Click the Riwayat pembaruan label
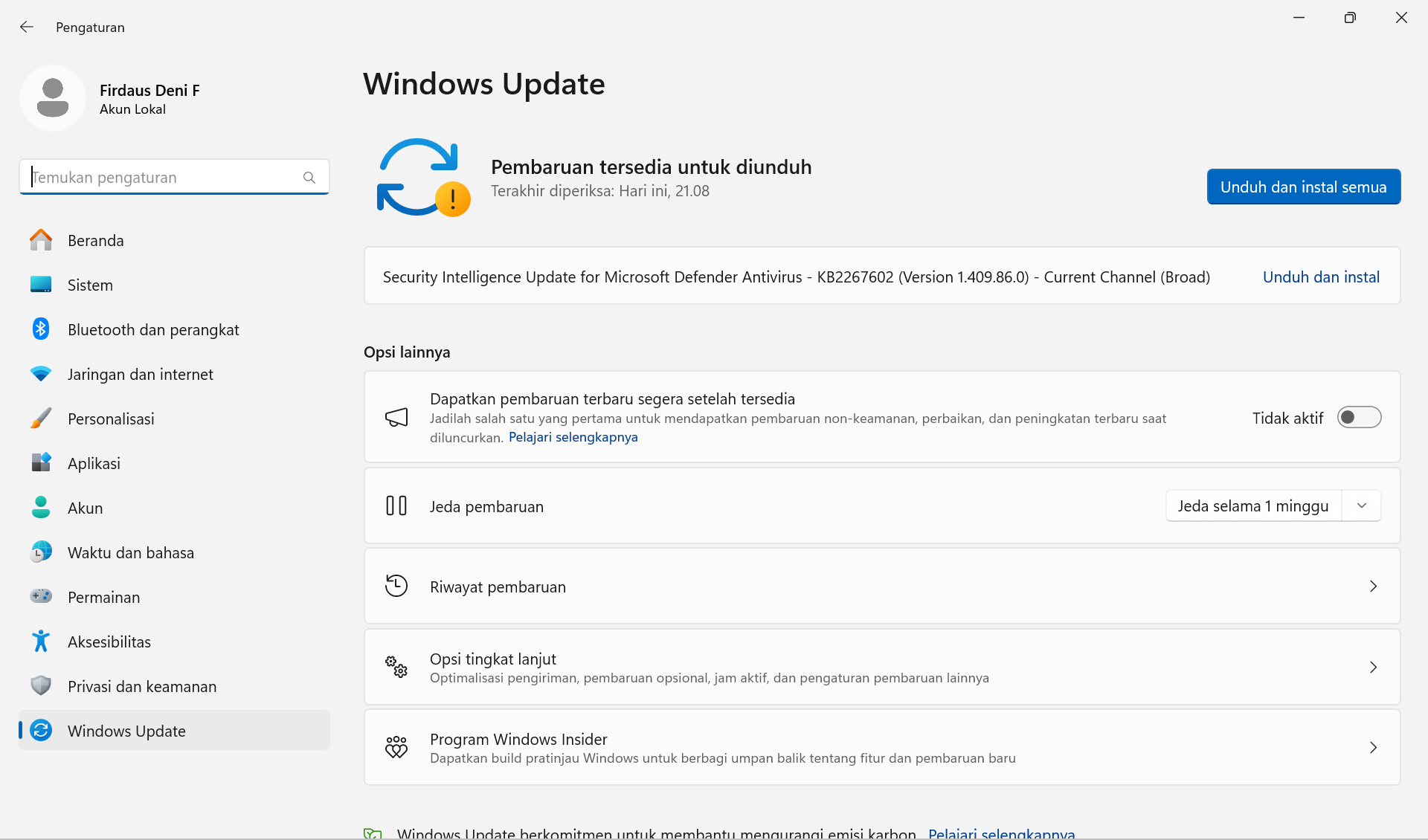The width and height of the screenshot is (1428, 840). click(498, 587)
